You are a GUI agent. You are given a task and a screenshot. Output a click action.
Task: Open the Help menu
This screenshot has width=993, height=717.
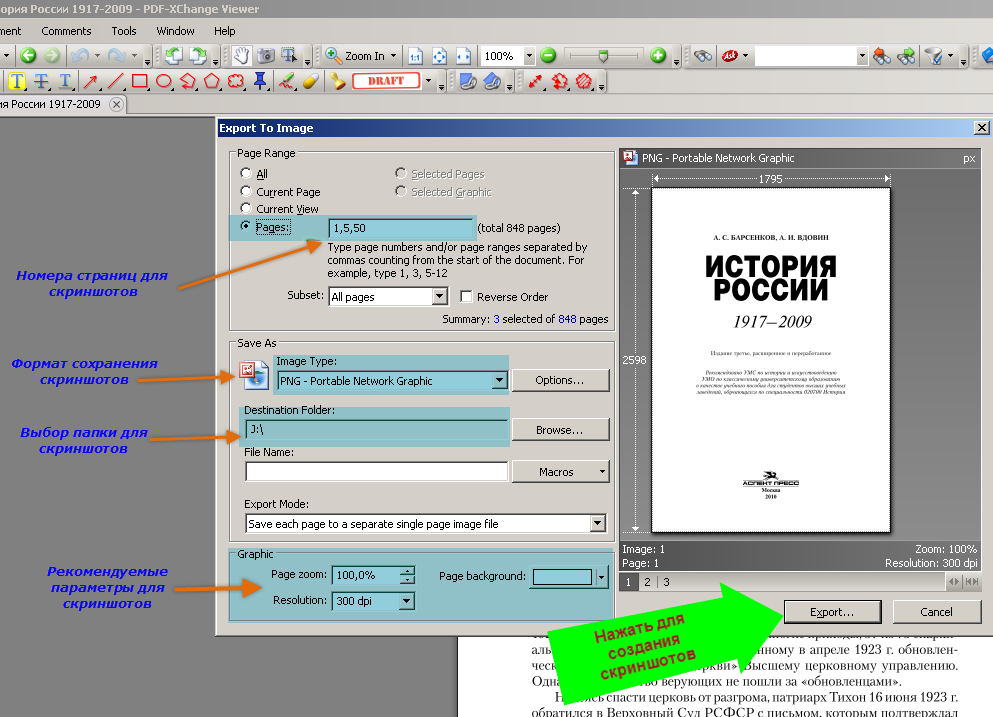(224, 31)
